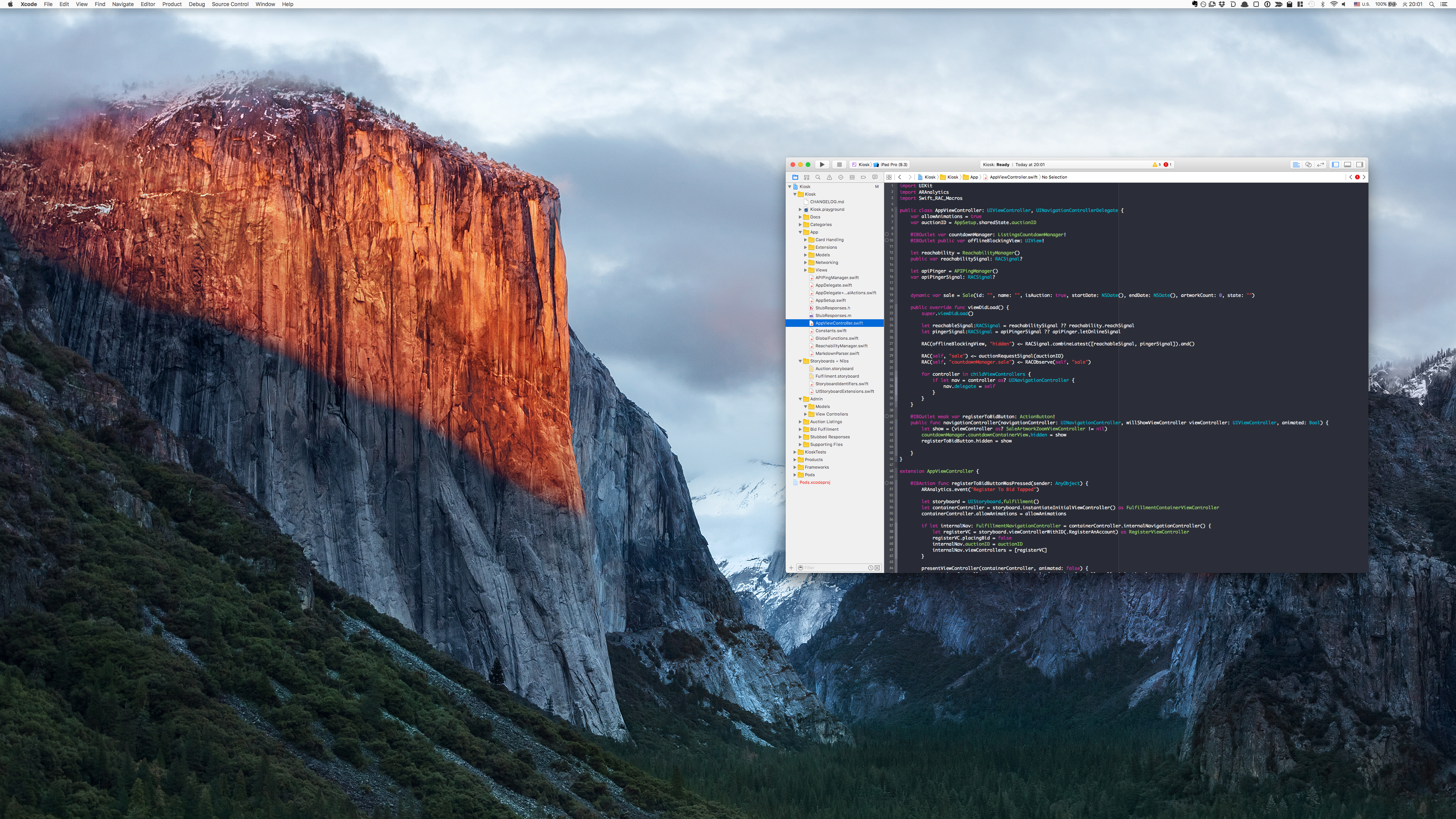The image size is (1456, 819).
Task: Open the Source Control menu
Action: [230, 4]
